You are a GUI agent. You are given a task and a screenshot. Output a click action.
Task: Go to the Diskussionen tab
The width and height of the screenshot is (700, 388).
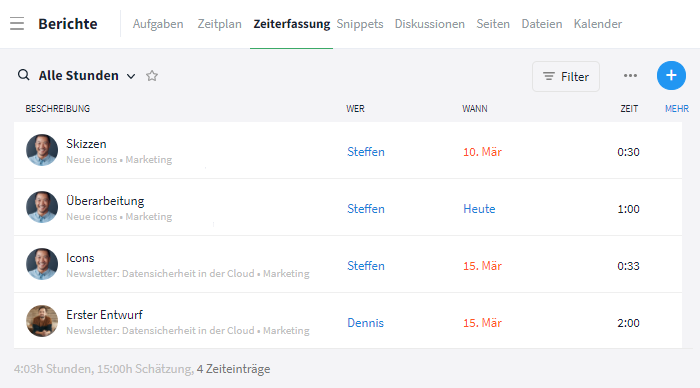tap(429, 24)
